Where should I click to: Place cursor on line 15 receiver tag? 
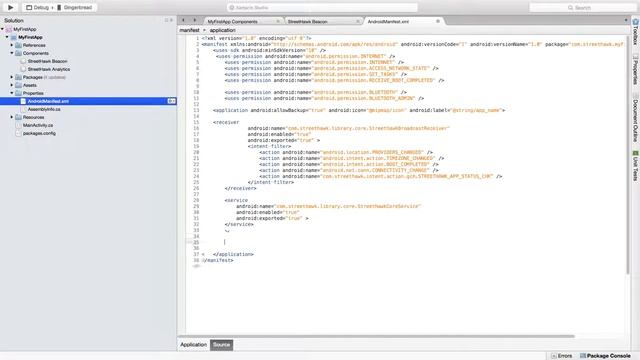pyautogui.click(x=226, y=122)
